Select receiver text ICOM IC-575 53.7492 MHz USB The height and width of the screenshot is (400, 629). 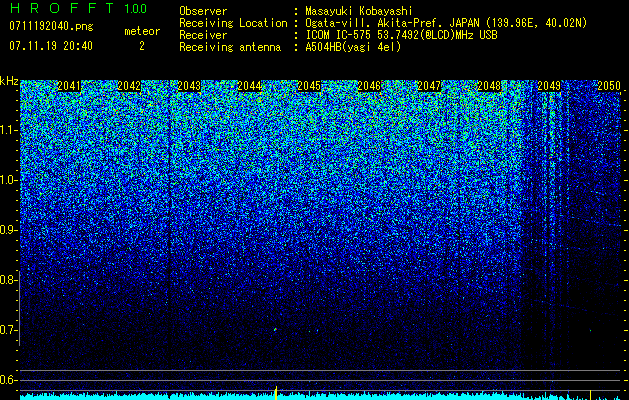(x=401, y=35)
